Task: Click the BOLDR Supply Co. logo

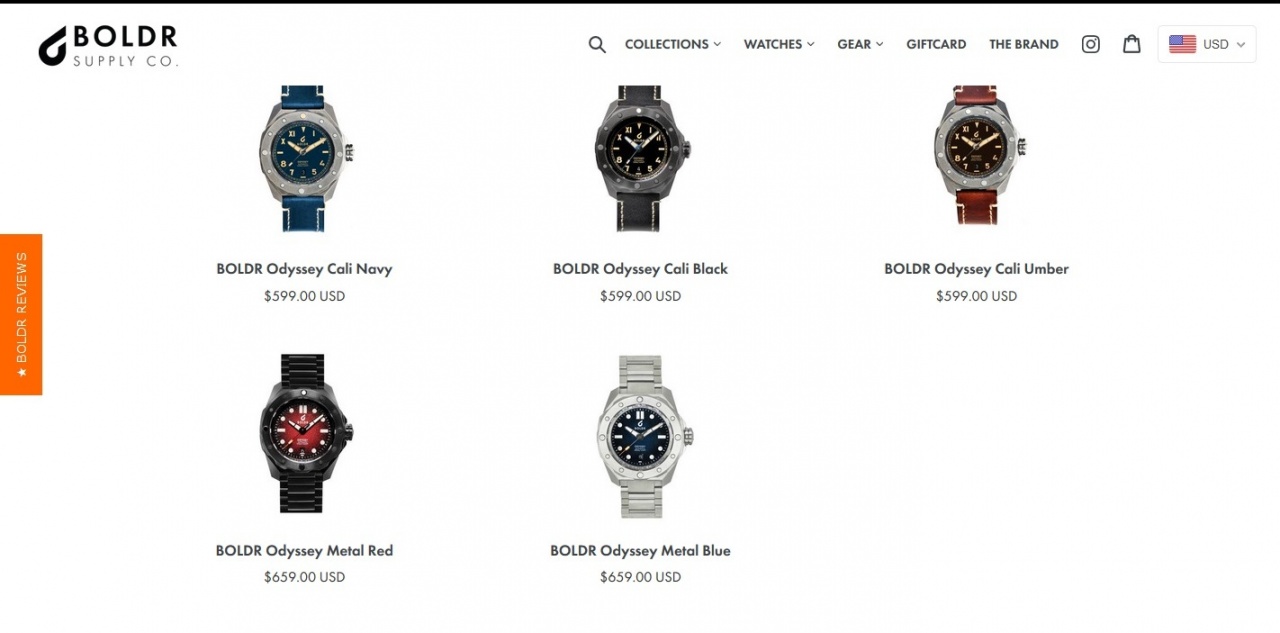Action: (108, 46)
